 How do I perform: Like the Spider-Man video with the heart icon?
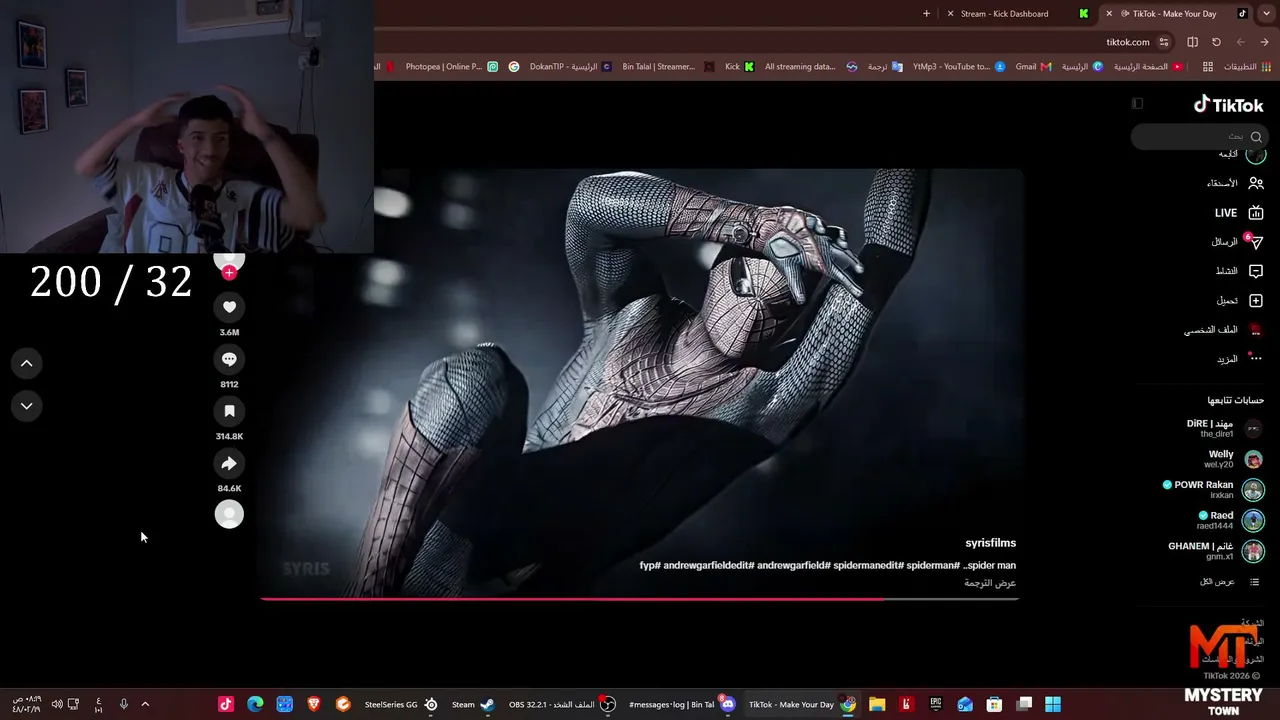coord(229,307)
